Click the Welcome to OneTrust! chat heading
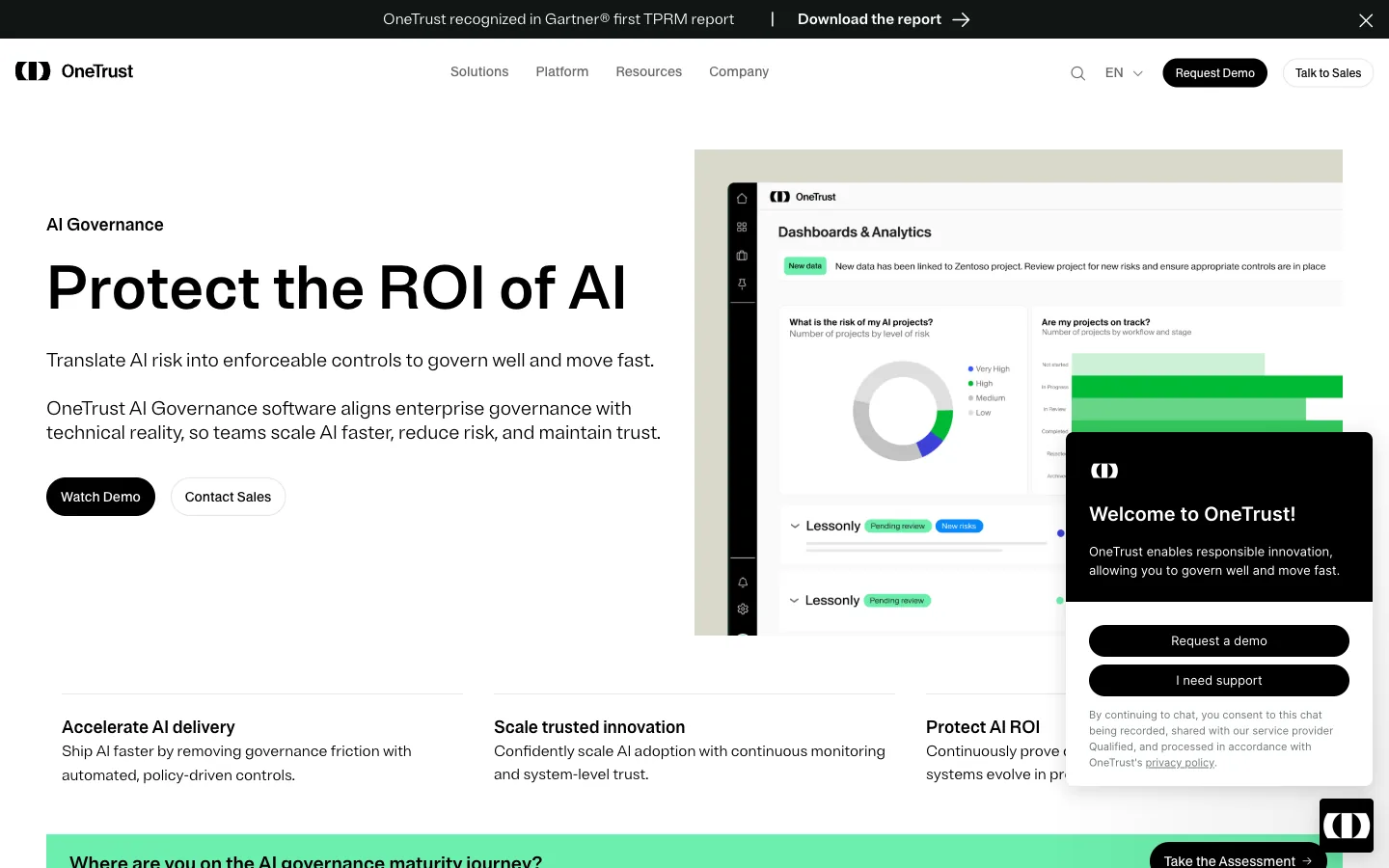This screenshot has width=1389, height=868. [x=1192, y=514]
